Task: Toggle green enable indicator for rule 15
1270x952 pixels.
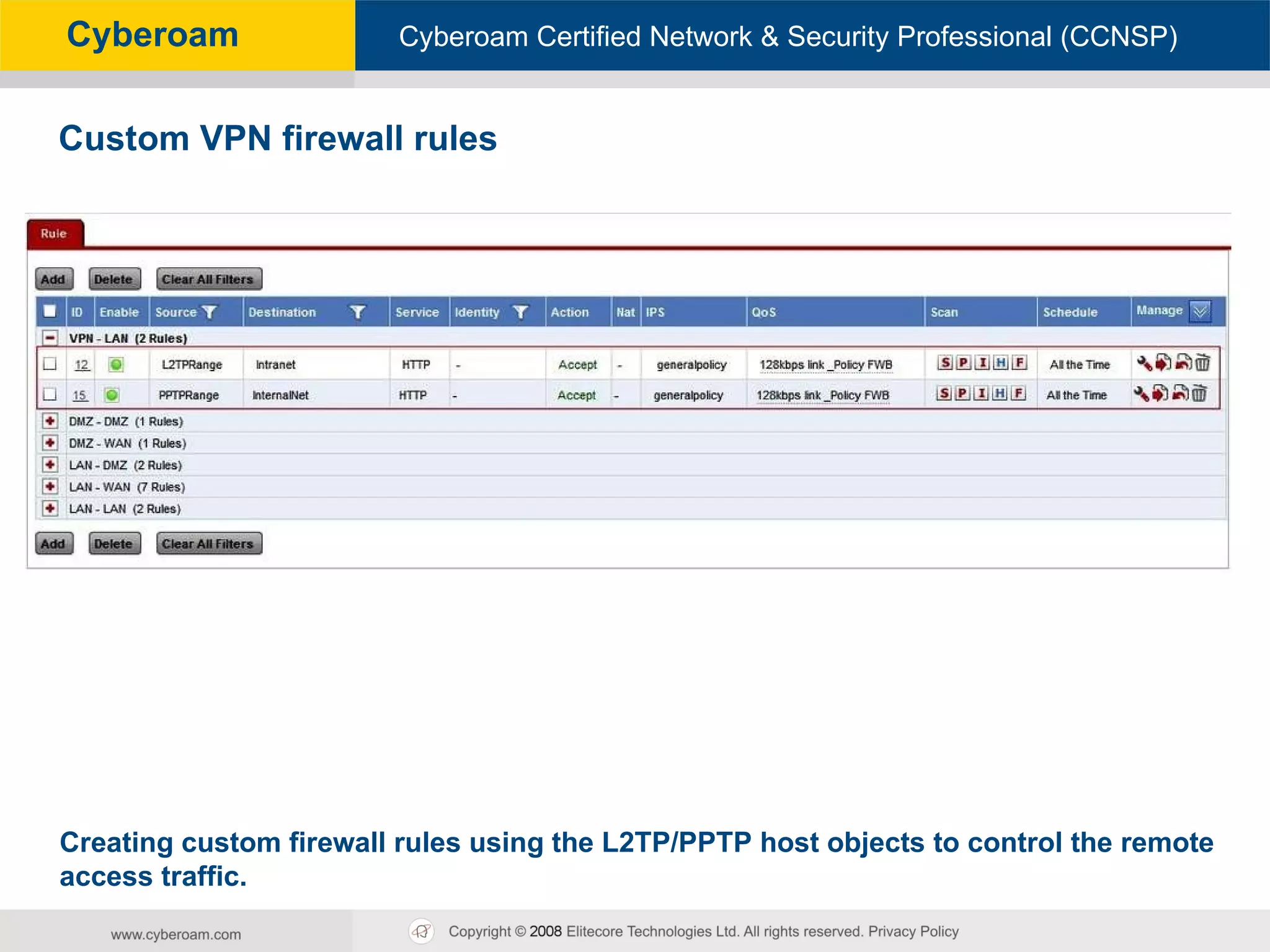Action: coord(112,395)
